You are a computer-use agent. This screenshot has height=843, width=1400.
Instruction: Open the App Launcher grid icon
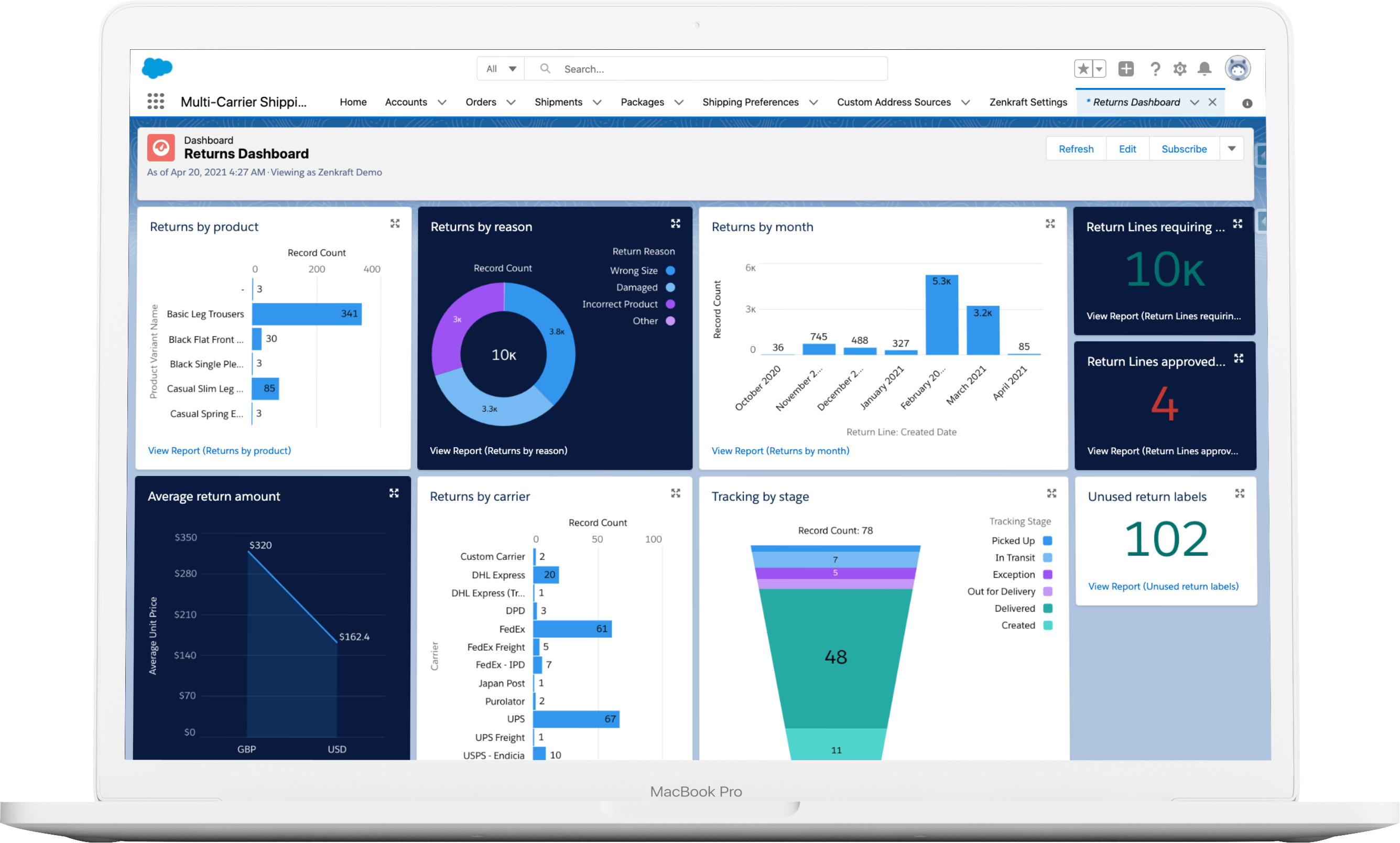156,102
